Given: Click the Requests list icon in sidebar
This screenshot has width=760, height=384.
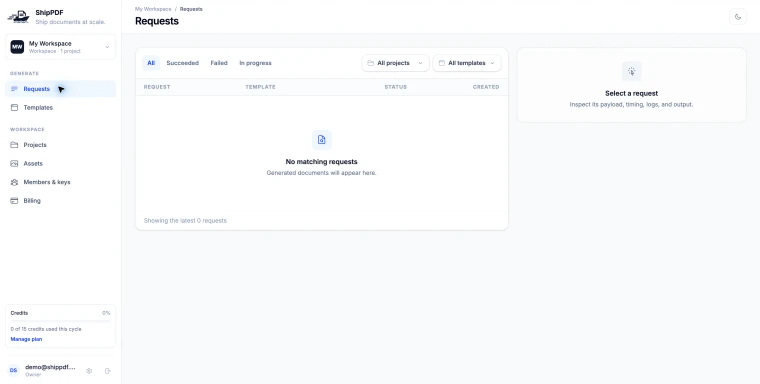Looking at the screenshot, I should coord(14,89).
